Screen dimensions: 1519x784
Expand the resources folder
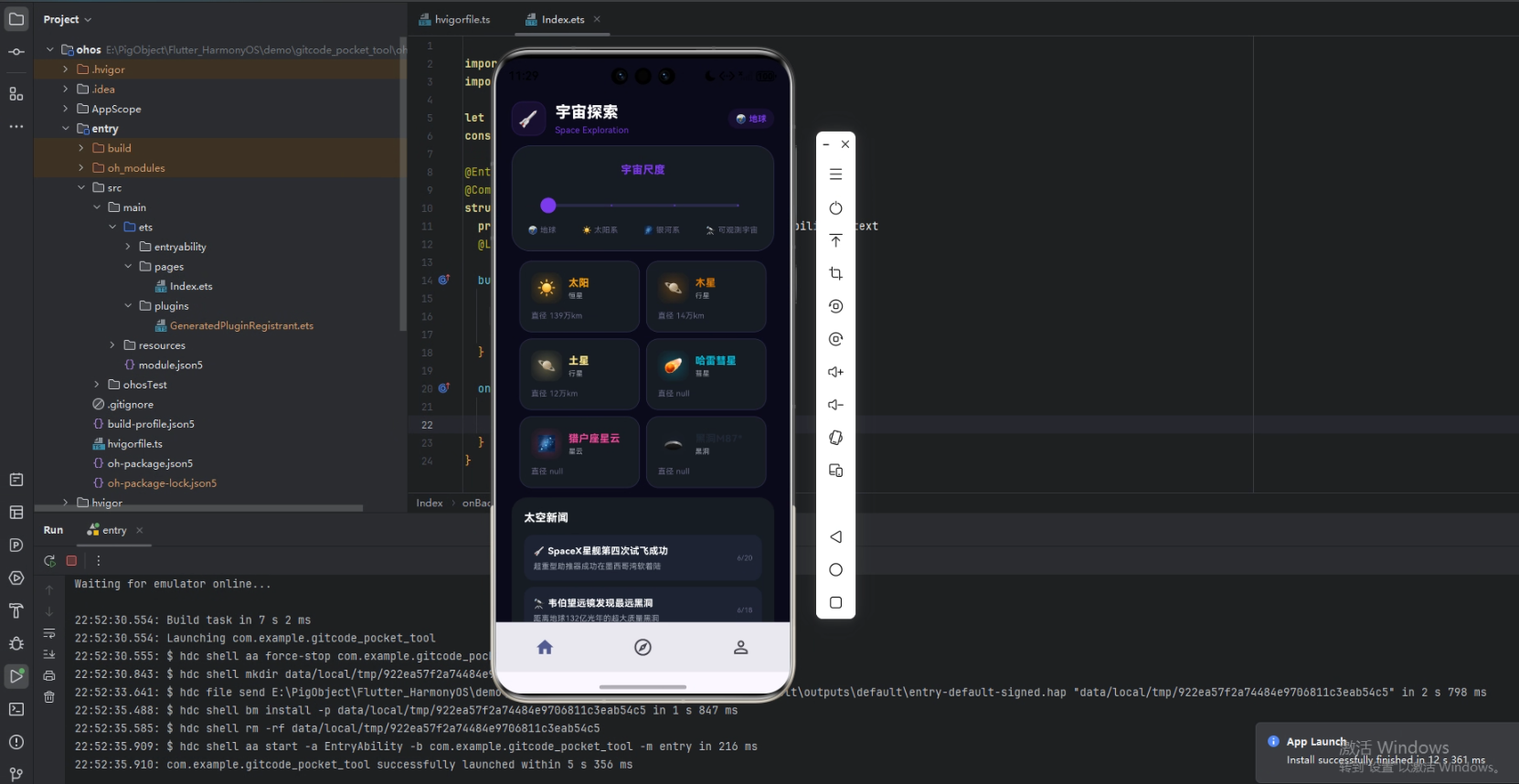coord(112,345)
